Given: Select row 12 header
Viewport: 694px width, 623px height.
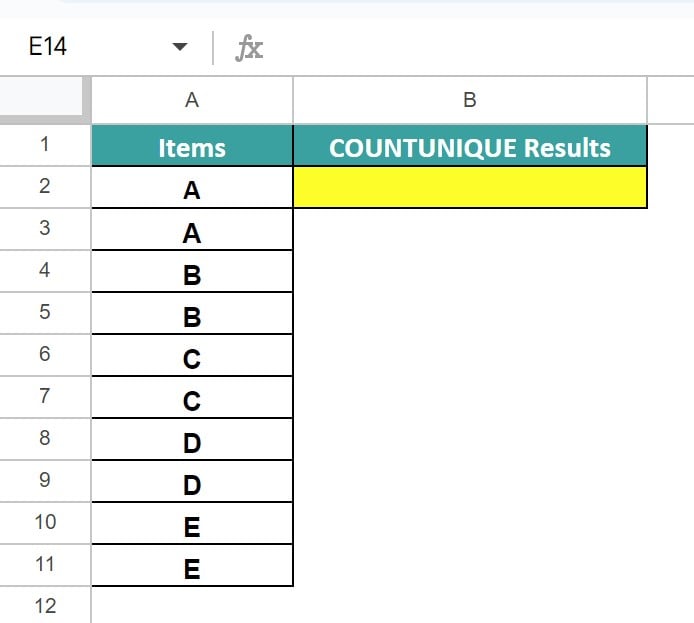Looking at the screenshot, I should point(45,605).
